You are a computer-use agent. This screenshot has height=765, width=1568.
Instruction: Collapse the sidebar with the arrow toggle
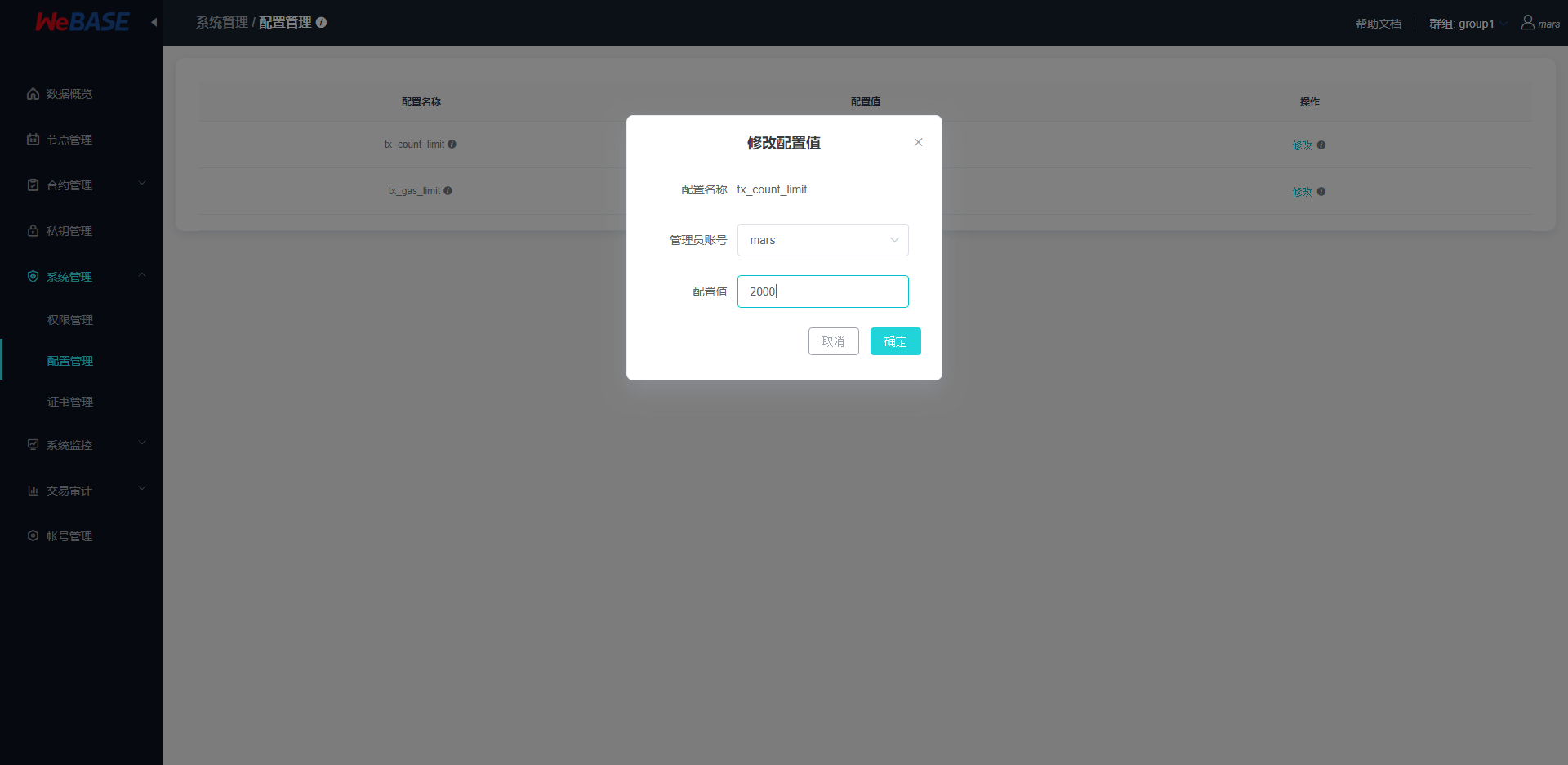coord(154,22)
